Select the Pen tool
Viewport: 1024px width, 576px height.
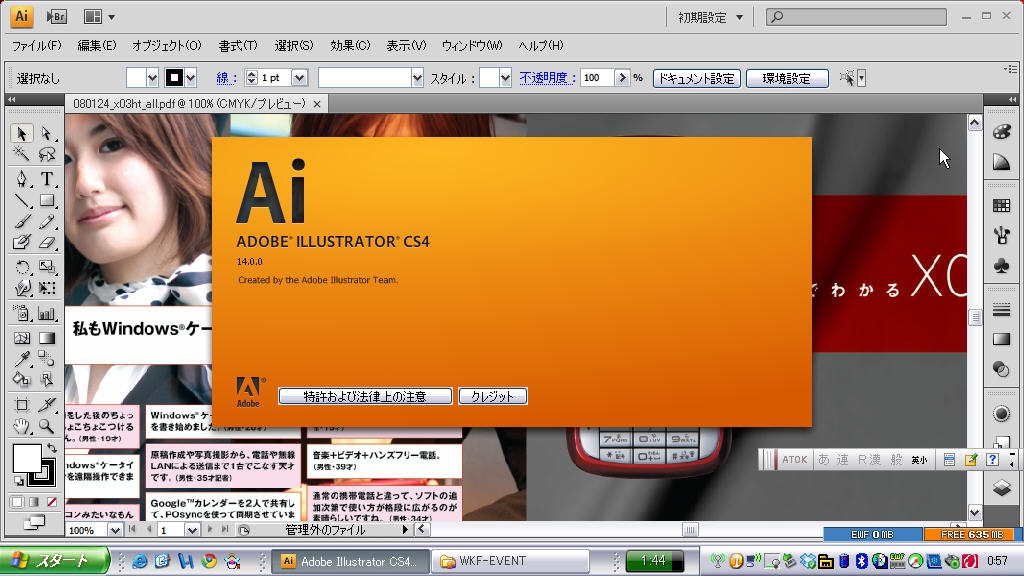(22, 178)
